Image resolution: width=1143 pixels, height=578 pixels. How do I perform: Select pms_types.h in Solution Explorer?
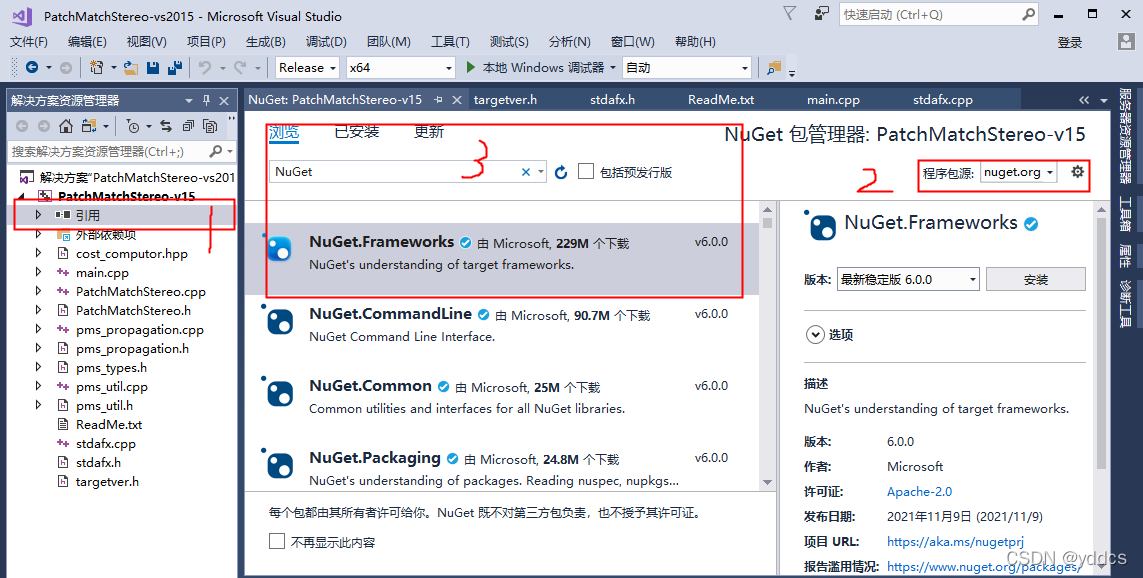[112, 367]
